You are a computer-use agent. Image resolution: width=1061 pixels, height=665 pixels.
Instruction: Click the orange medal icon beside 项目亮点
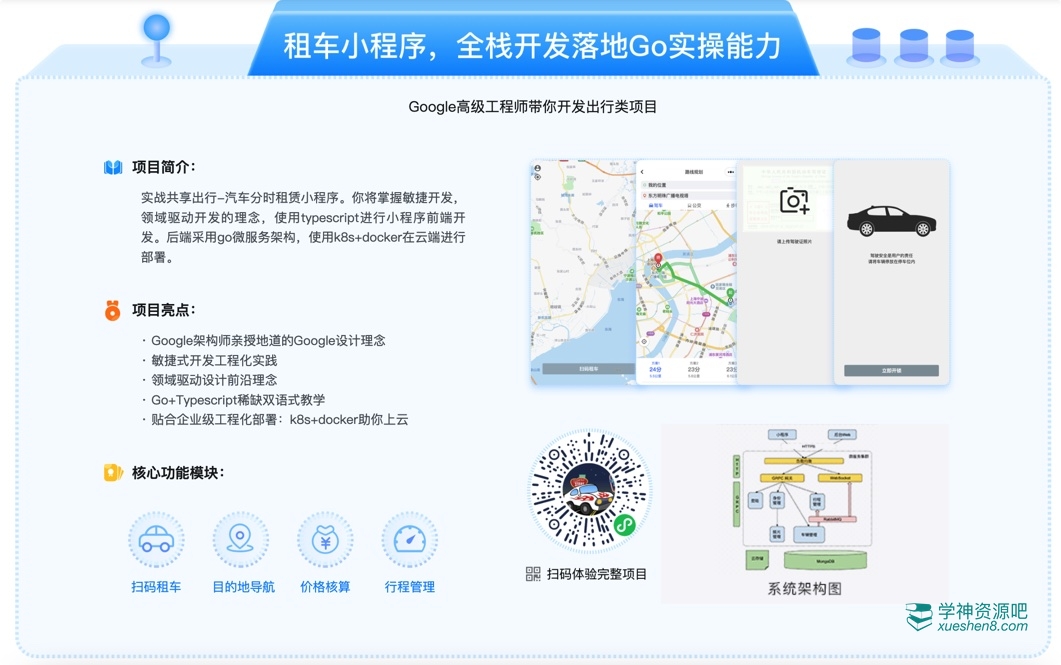tap(113, 310)
